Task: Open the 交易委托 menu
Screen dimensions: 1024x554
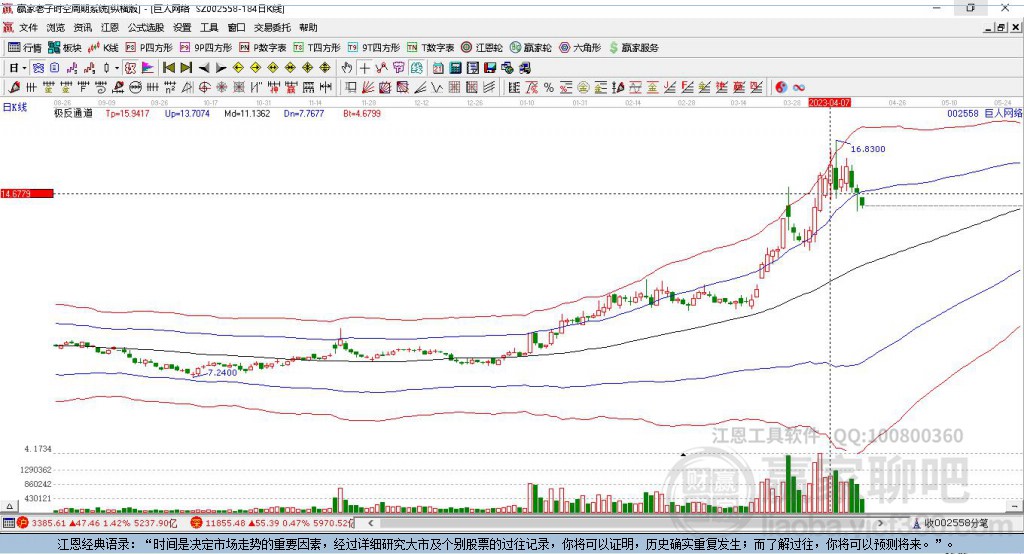Action: coord(272,27)
